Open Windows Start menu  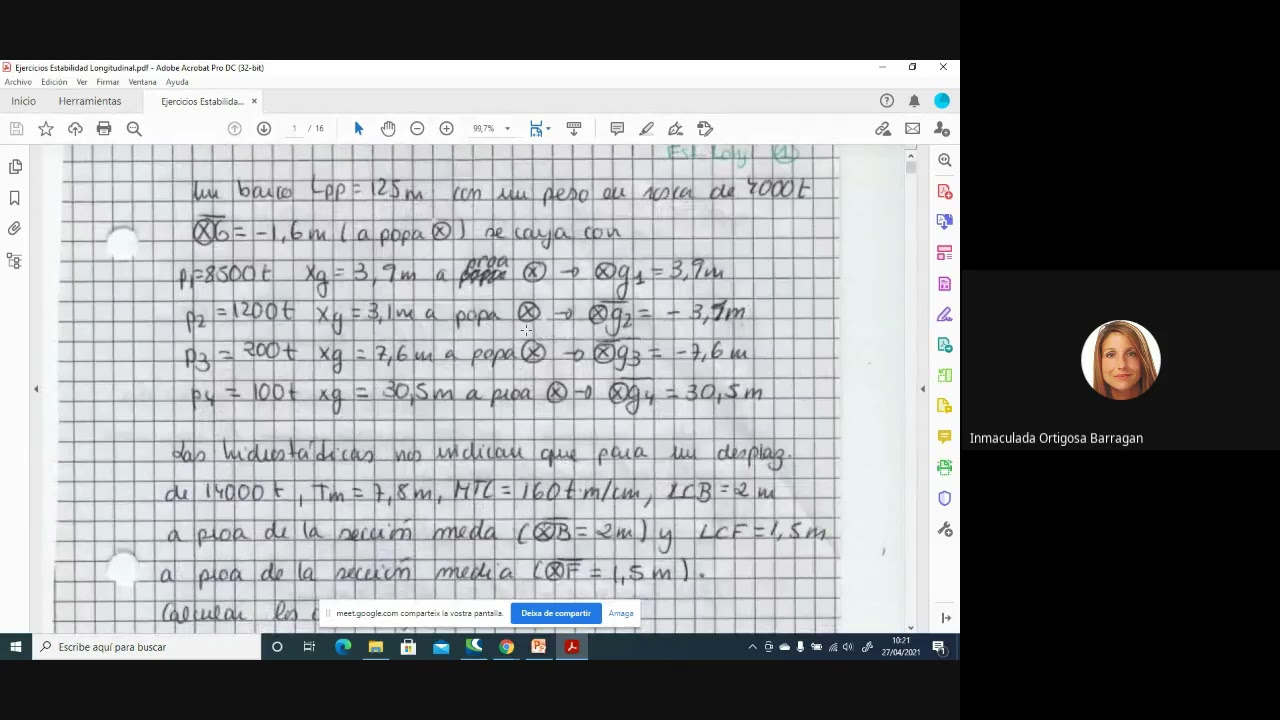(16, 647)
